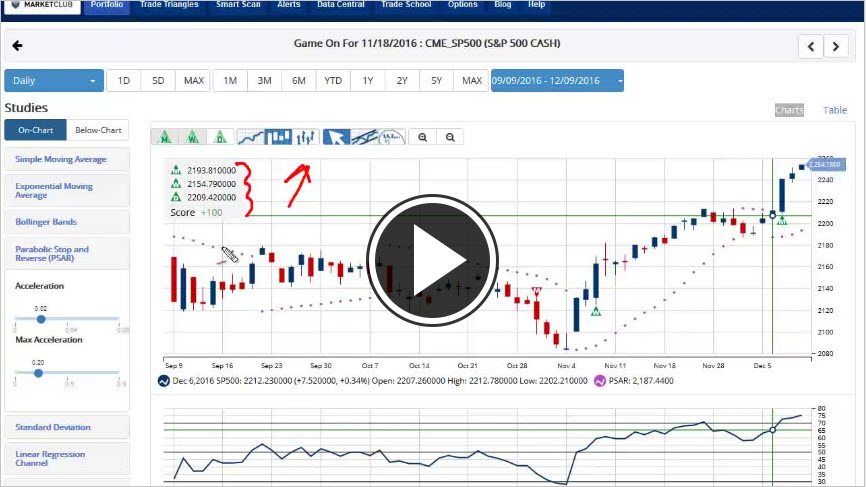Open Blog menu item
Image resolution: width=866 pixels, height=487 pixels.
pos(503,5)
